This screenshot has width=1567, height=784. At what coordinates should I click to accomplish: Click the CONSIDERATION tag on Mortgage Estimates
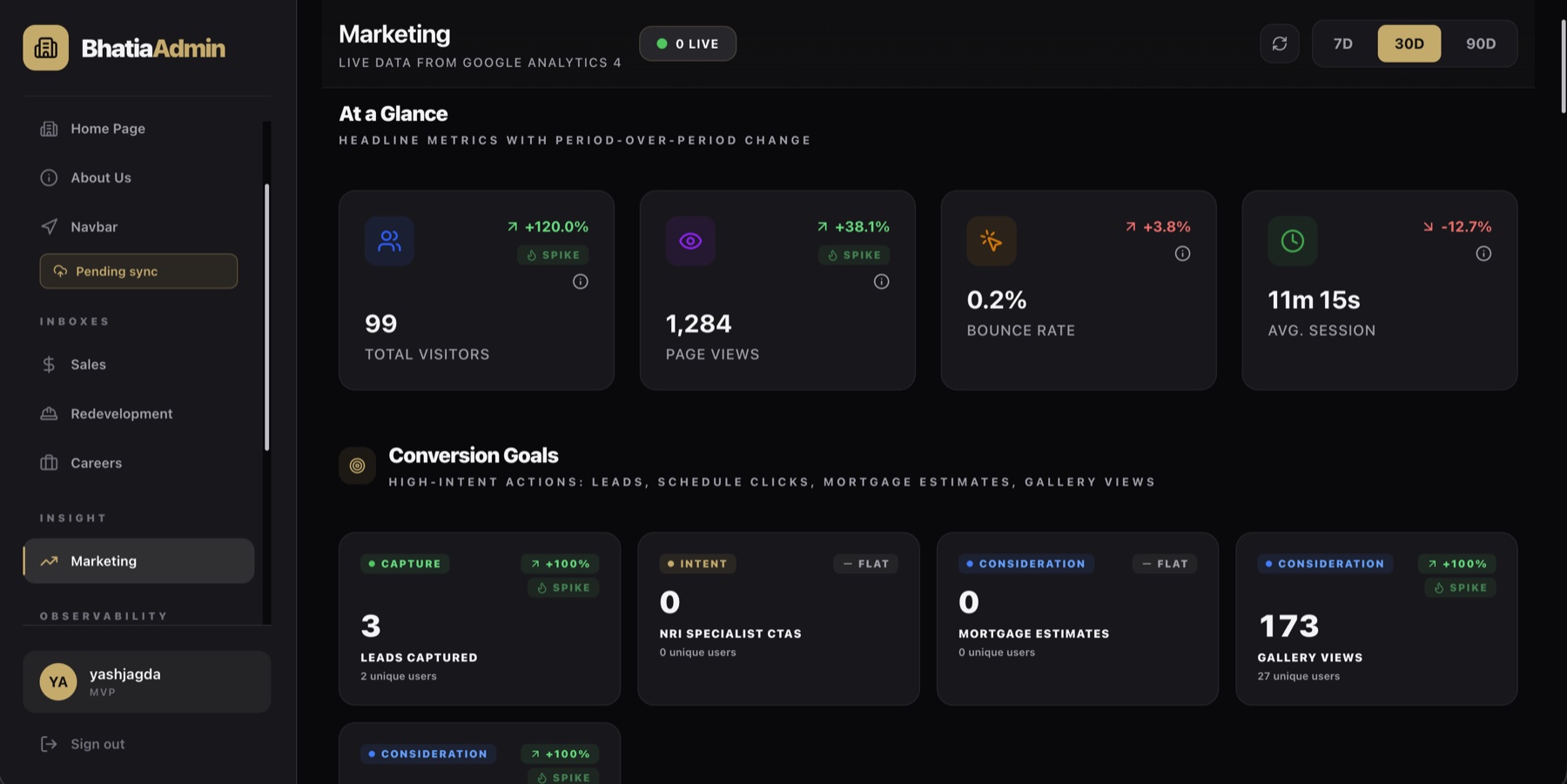[1026, 564]
